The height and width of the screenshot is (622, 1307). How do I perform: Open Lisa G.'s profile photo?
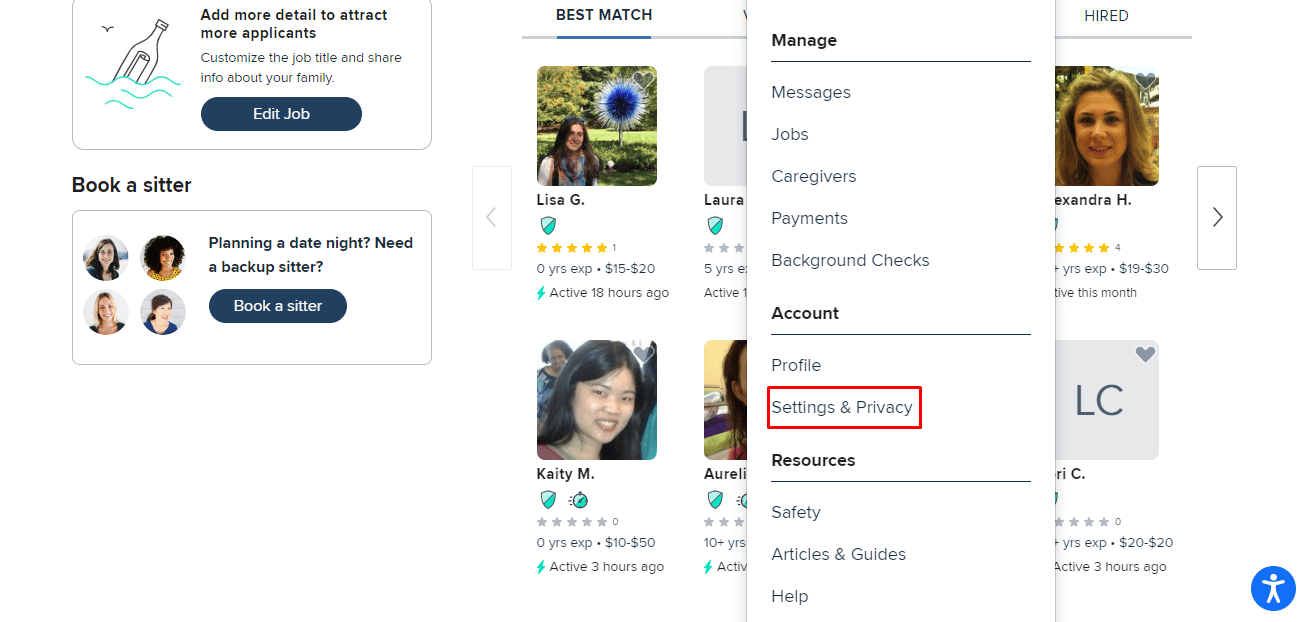click(597, 126)
